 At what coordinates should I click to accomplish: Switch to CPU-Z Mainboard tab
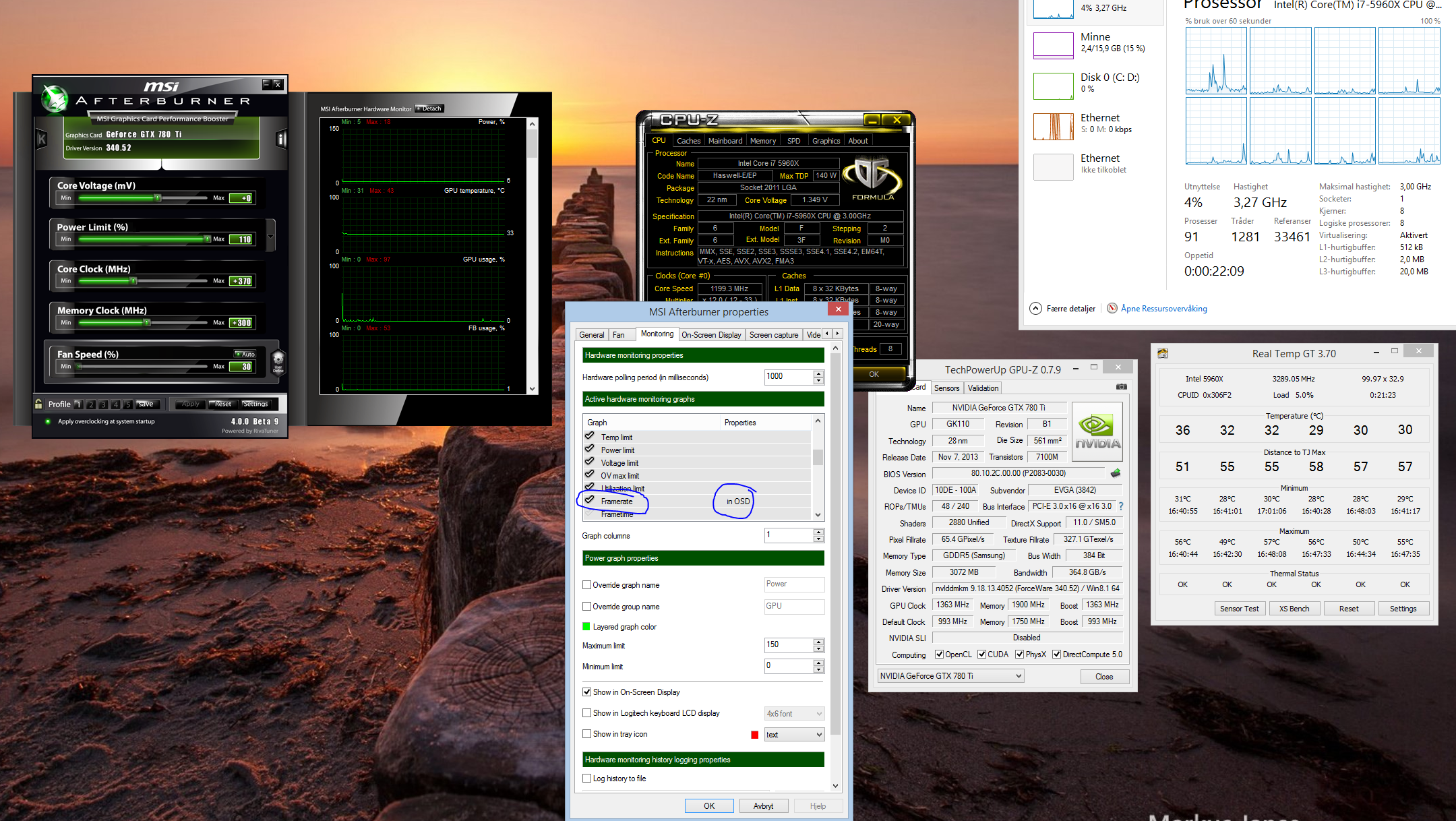725,140
